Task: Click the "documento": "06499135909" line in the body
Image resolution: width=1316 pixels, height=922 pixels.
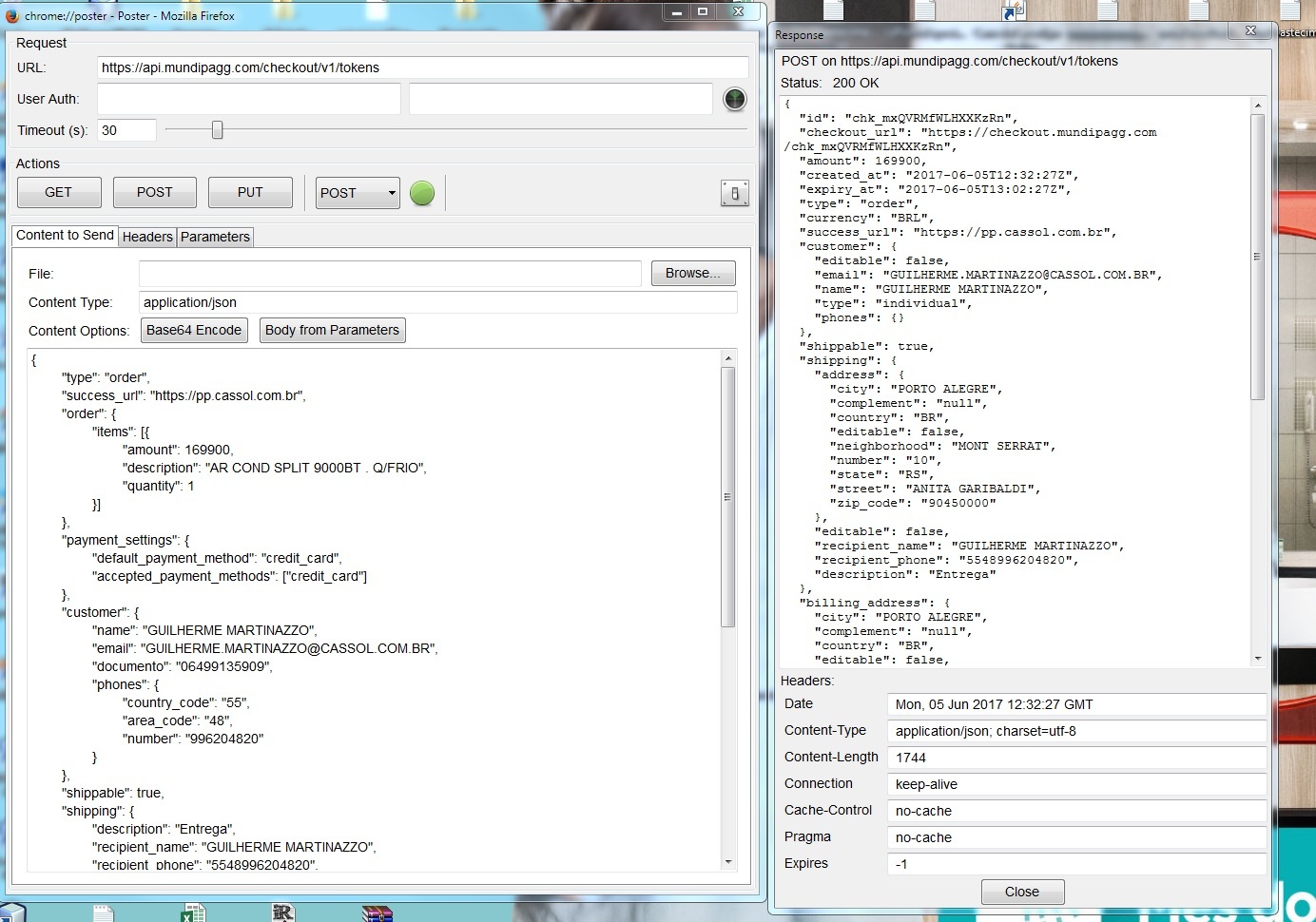Action: coord(183,666)
